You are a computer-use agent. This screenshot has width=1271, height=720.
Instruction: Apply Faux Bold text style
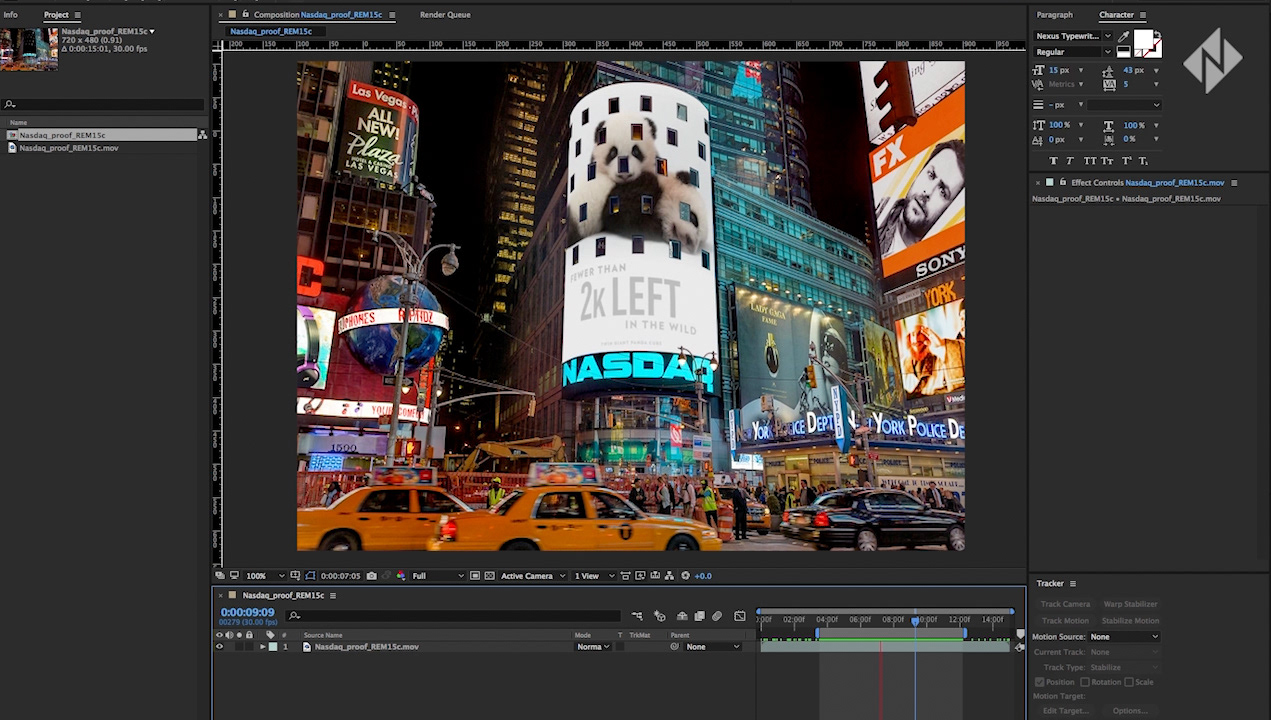point(1053,161)
